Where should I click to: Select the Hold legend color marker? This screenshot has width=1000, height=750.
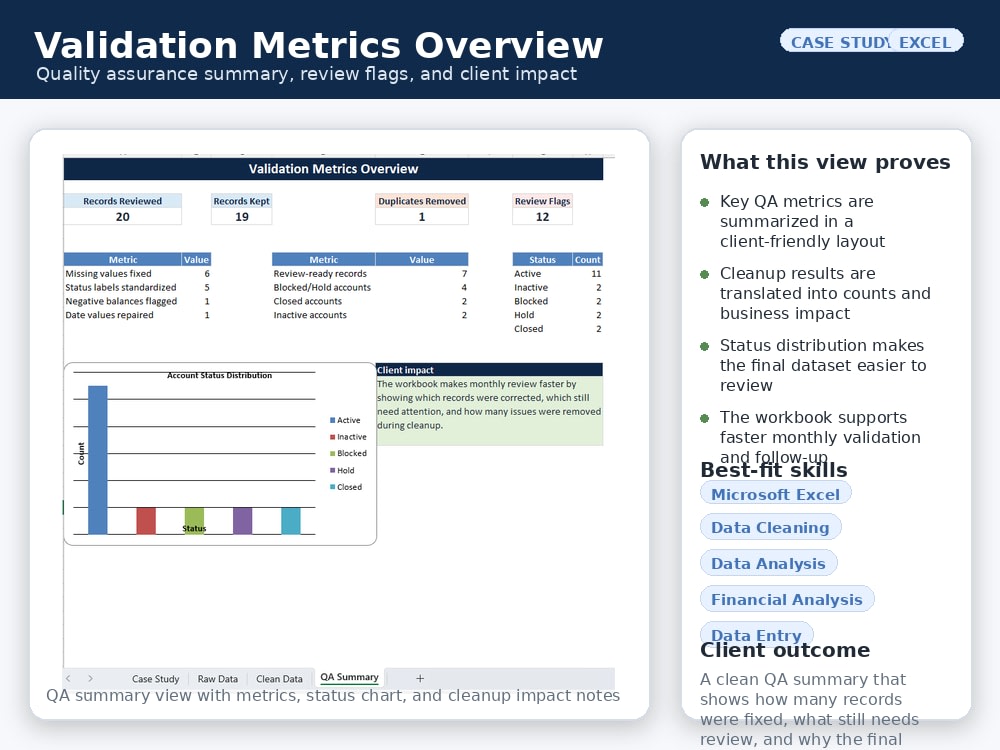pos(332,470)
